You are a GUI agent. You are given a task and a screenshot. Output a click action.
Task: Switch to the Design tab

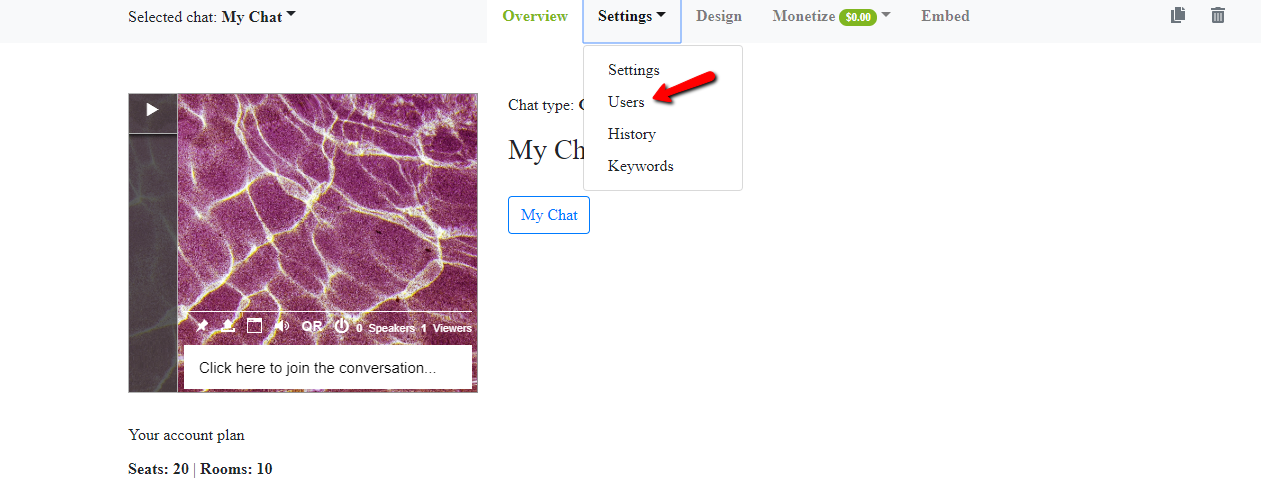719,16
